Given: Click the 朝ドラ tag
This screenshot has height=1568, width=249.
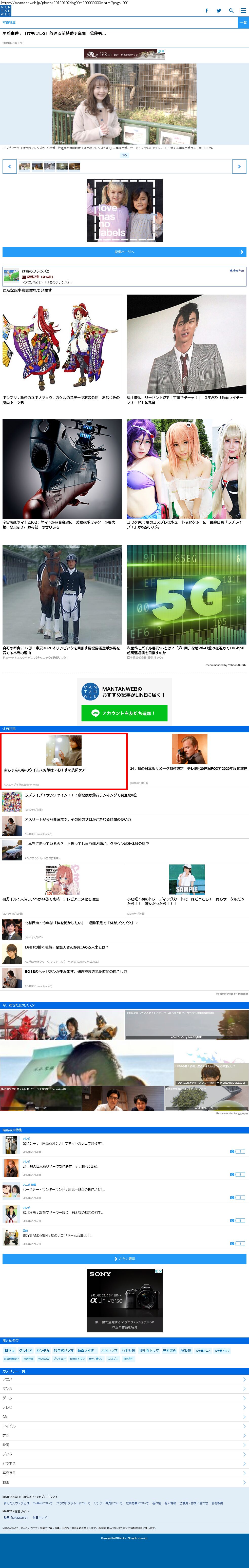Looking at the screenshot, I should click(10, 1350).
